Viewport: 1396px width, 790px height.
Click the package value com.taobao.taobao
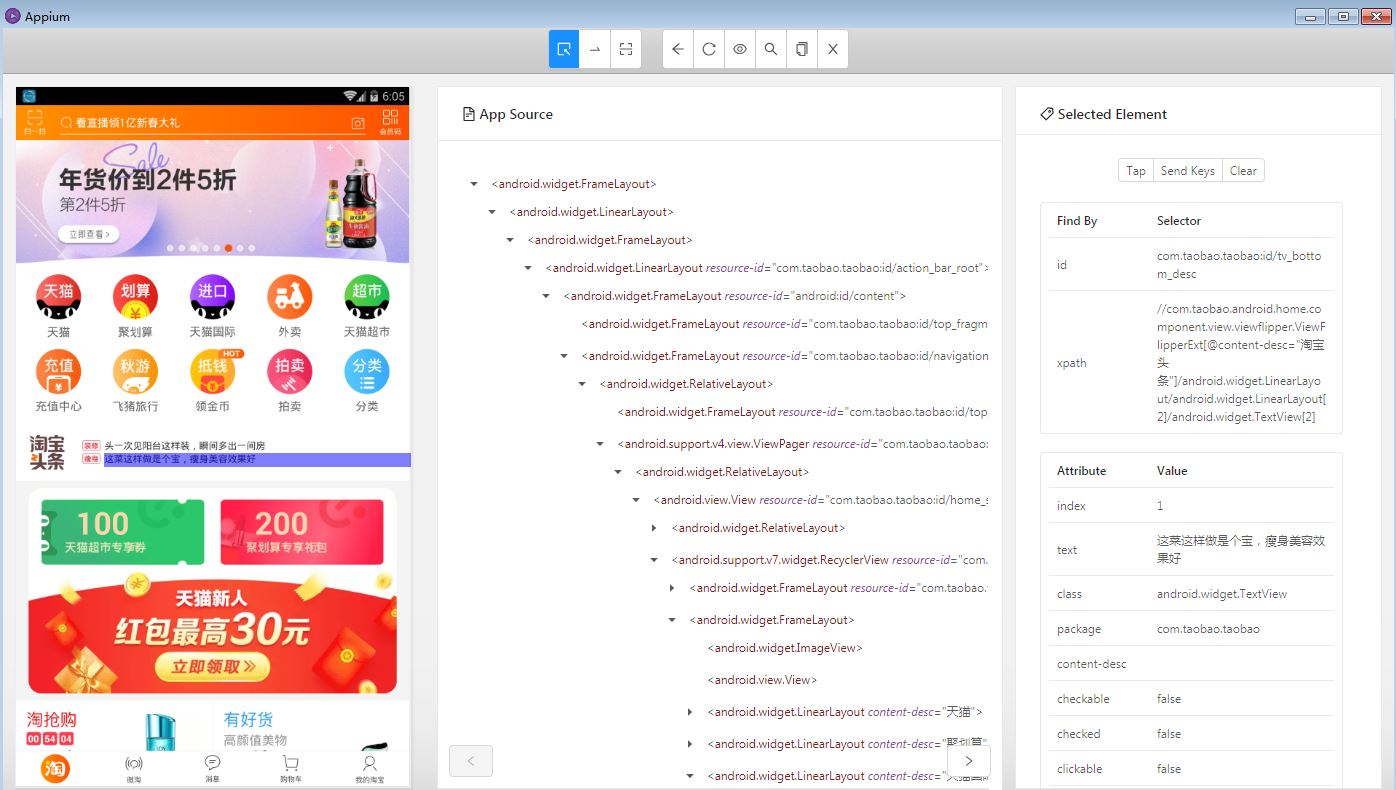click(x=1208, y=629)
